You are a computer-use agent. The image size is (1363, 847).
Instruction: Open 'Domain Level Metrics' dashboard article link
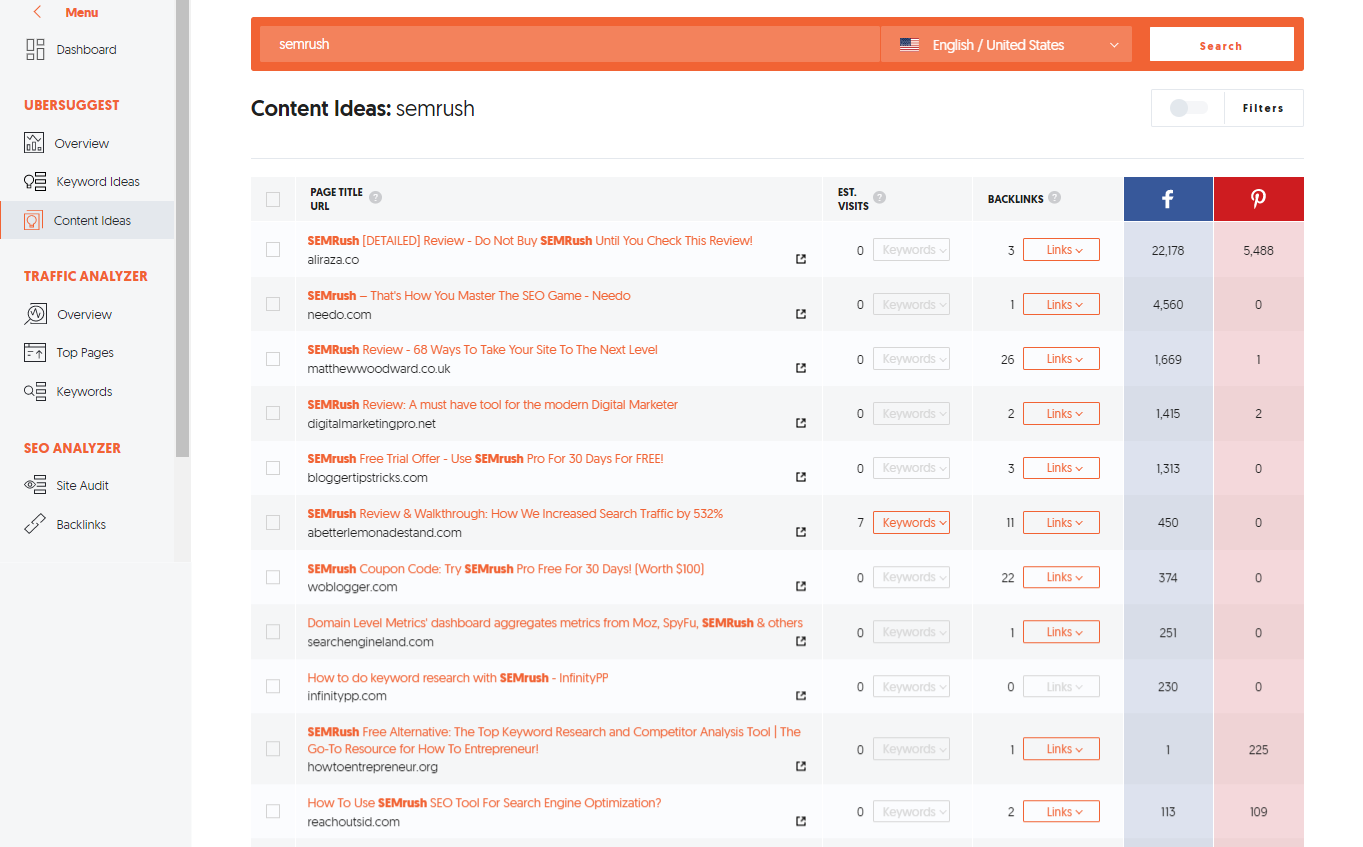point(555,623)
